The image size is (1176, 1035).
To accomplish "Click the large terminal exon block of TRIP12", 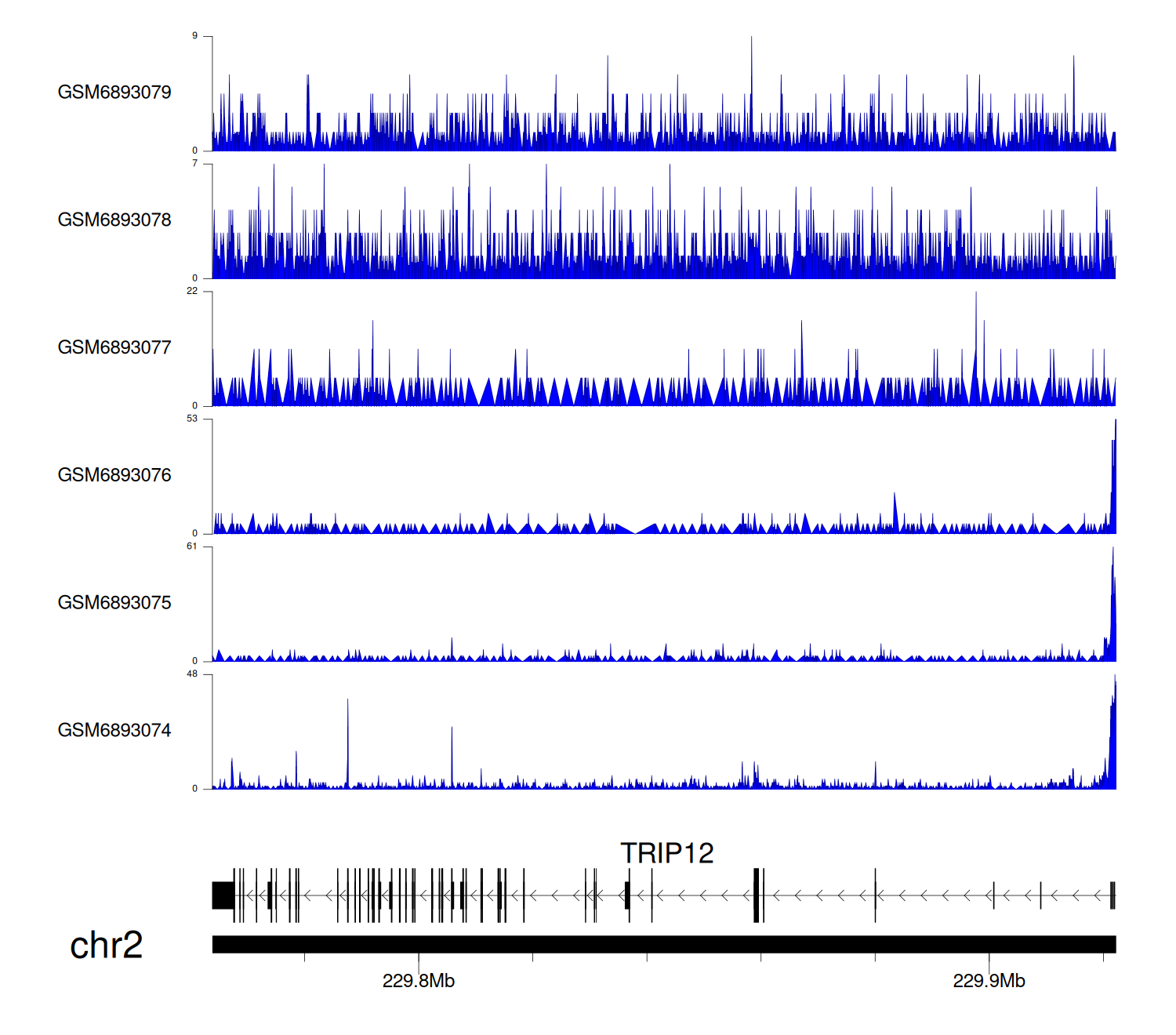I will [x=223, y=895].
